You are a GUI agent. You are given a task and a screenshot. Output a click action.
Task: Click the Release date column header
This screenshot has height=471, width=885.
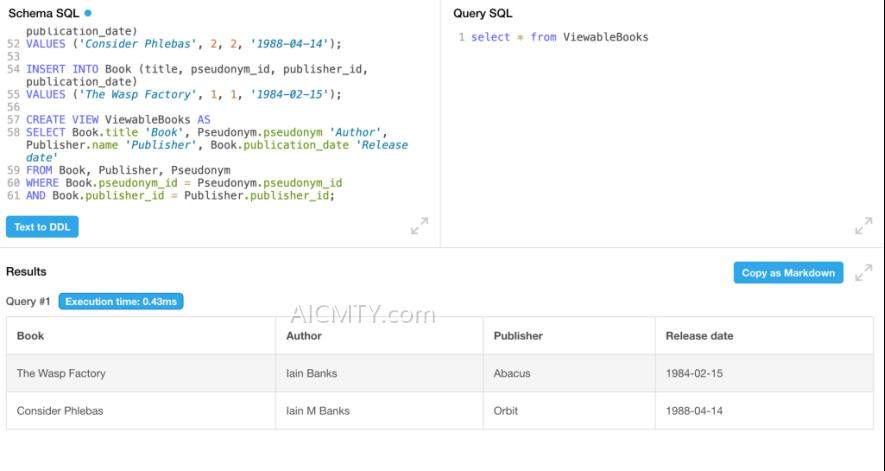(x=699, y=336)
